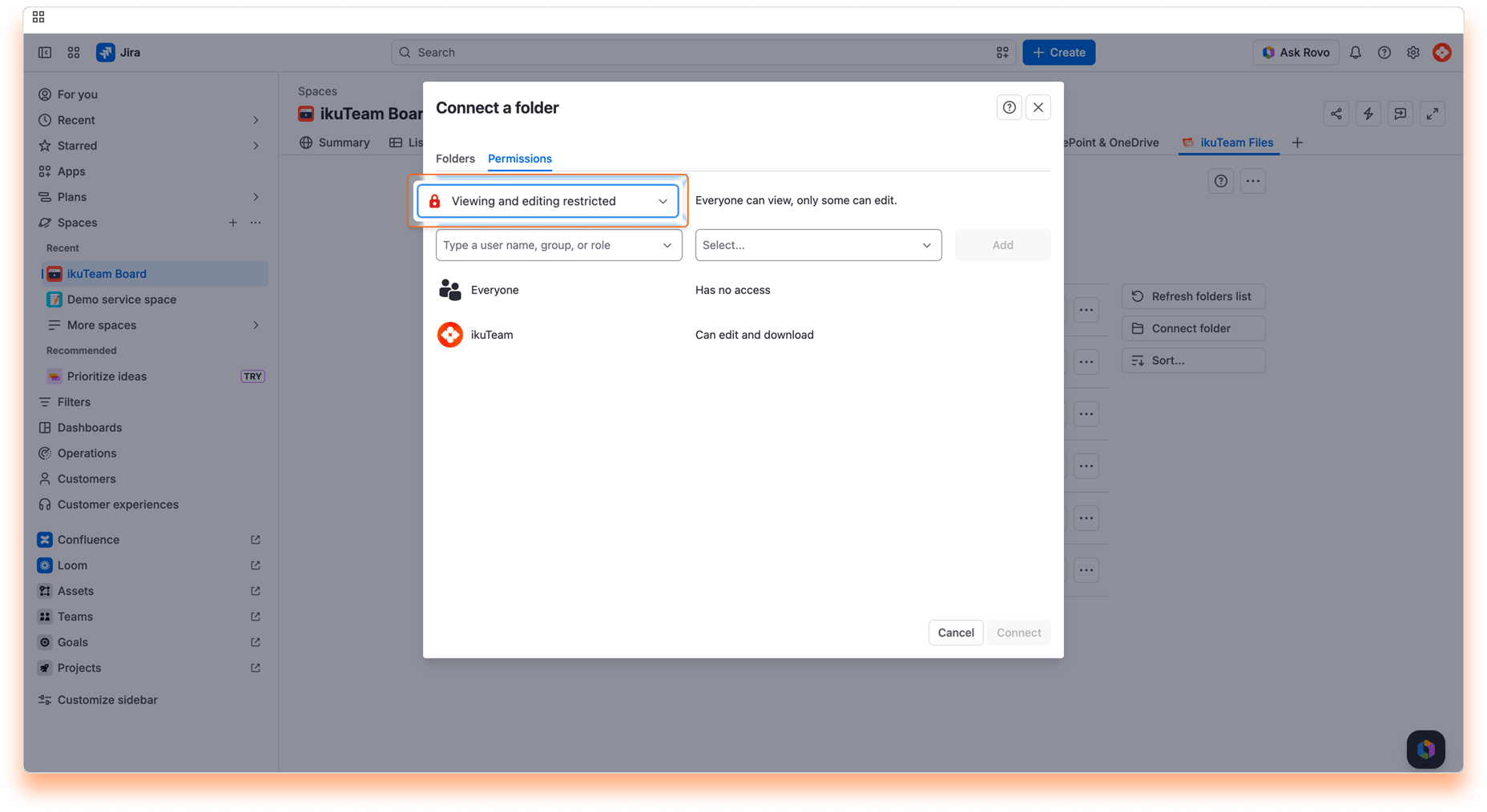The width and height of the screenshot is (1487, 812).
Task: Create a new space with plus icon
Action: coord(232,223)
